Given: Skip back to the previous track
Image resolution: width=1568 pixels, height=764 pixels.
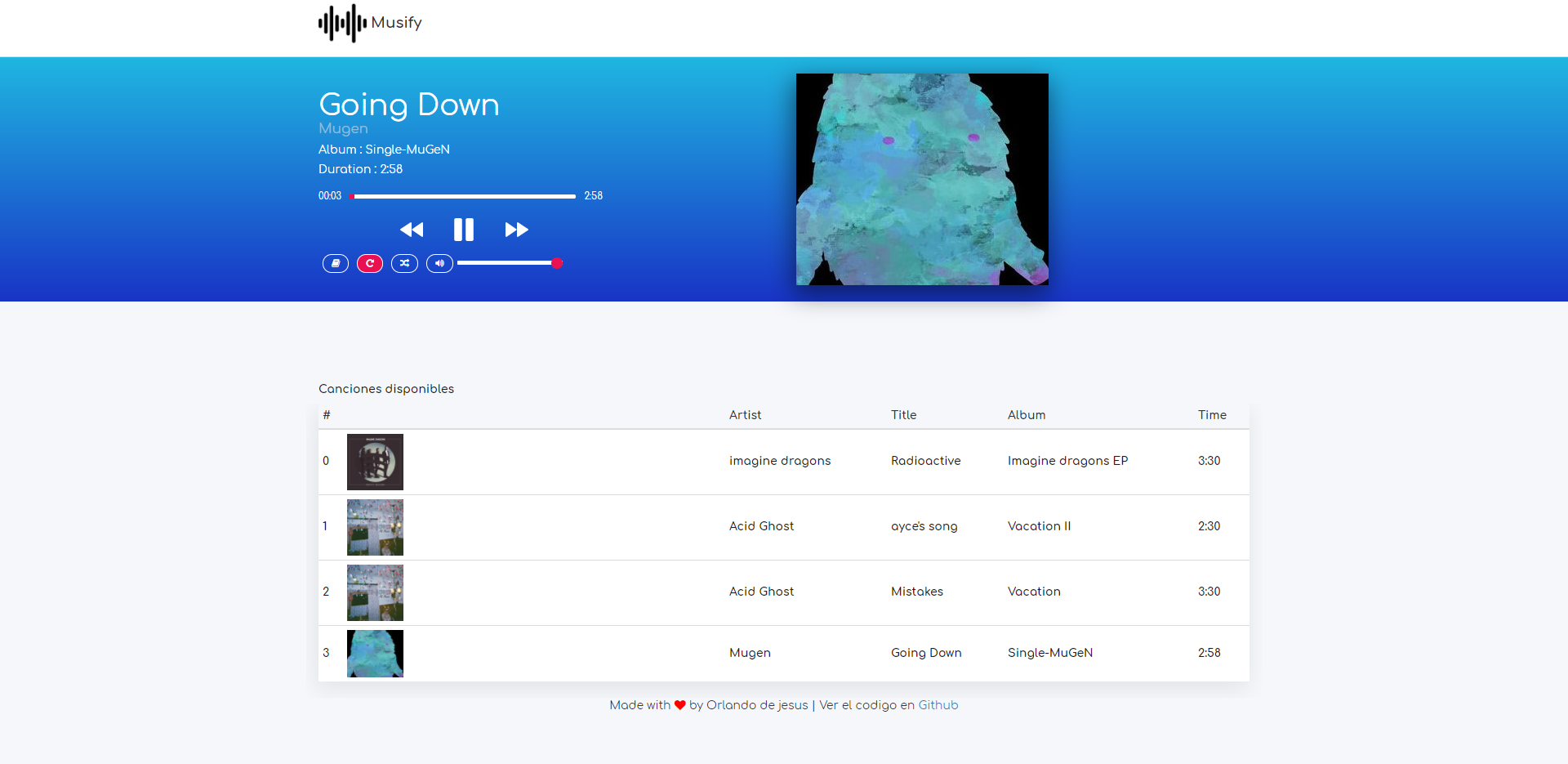Looking at the screenshot, I should pos(412,230).
